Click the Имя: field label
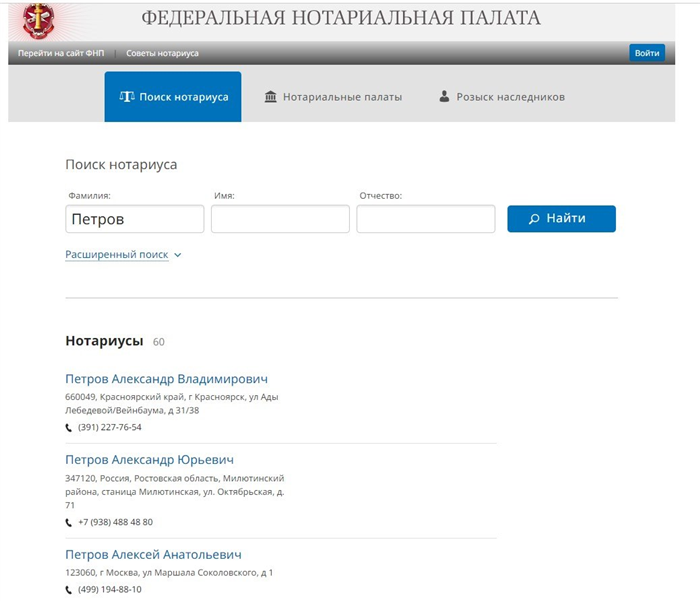Screen dimensions: 700x601 pyautogui.click(x=224, y=196)
